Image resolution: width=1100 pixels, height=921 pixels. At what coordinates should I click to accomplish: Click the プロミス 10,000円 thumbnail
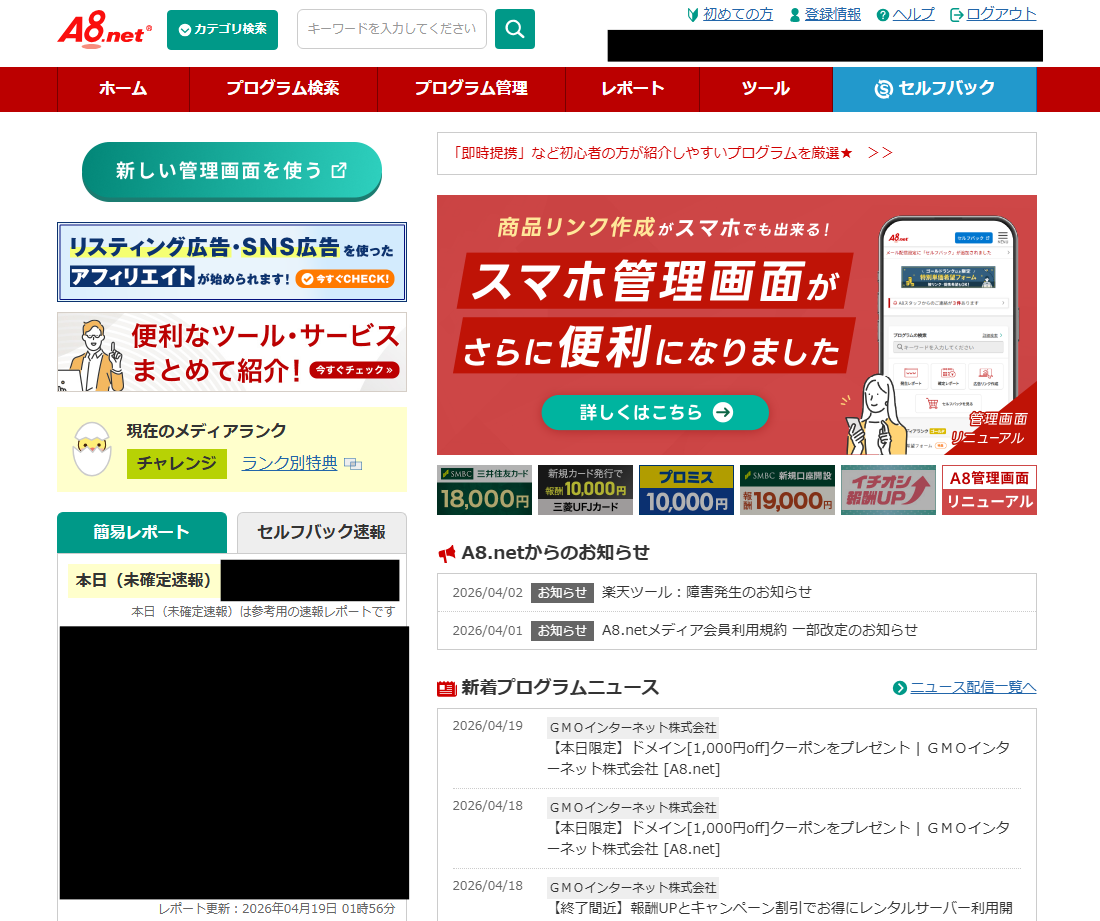(x=686, y=490)
